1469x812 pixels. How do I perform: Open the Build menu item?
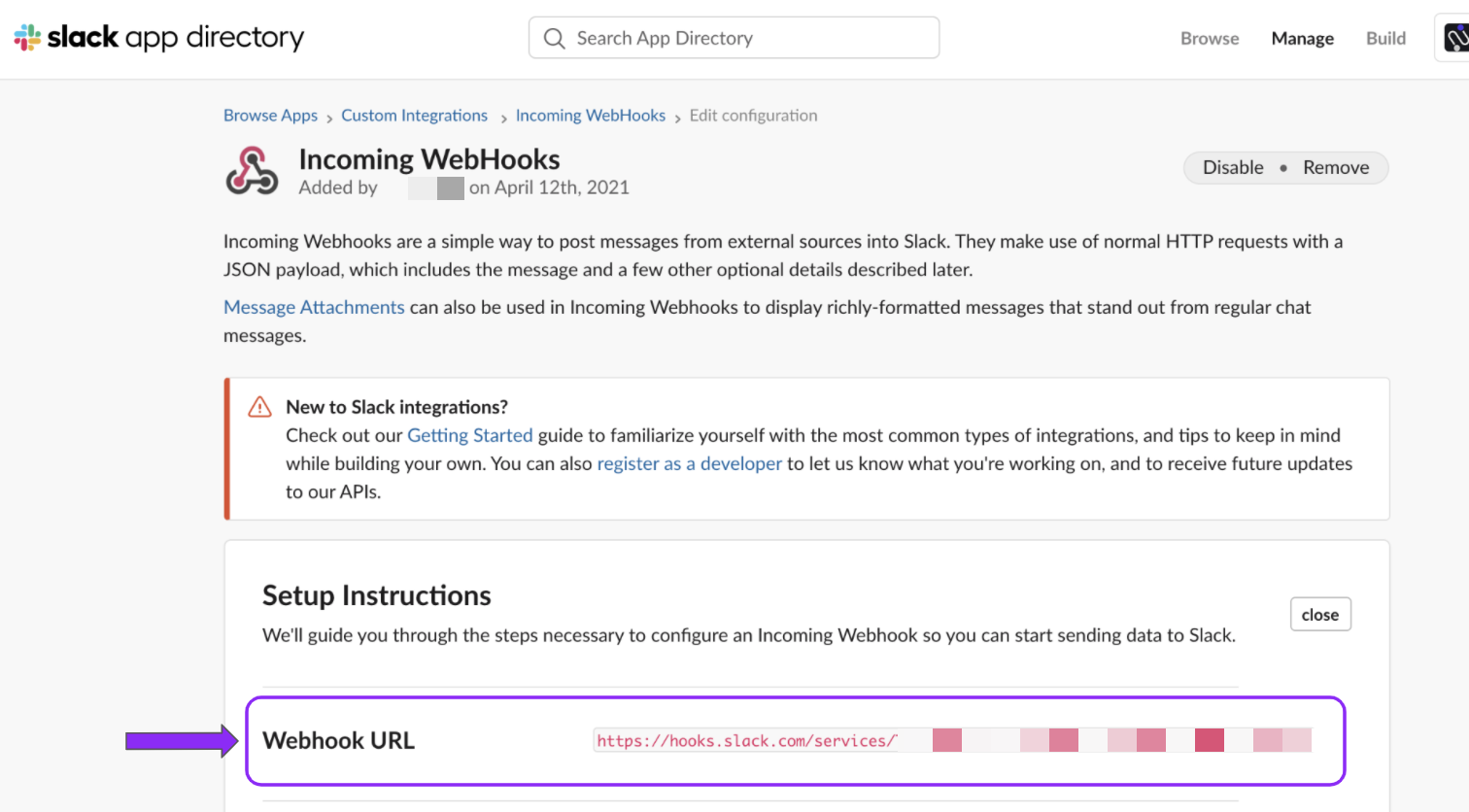coord(1385,38)
